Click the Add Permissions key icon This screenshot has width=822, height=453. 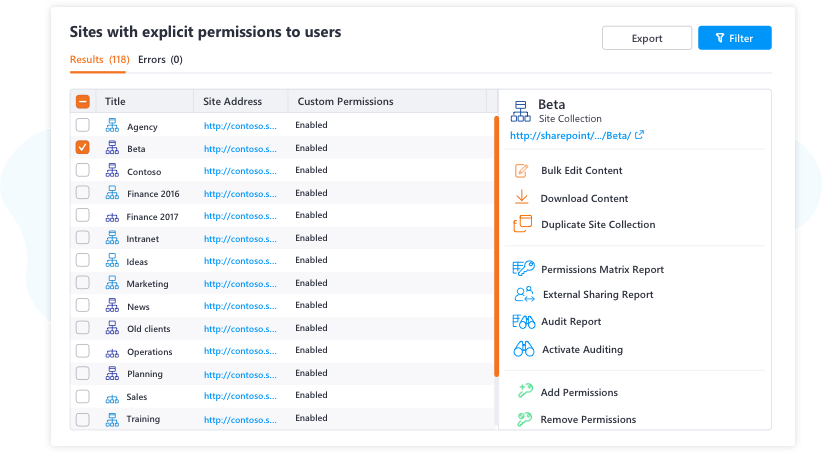pos(525,391)
